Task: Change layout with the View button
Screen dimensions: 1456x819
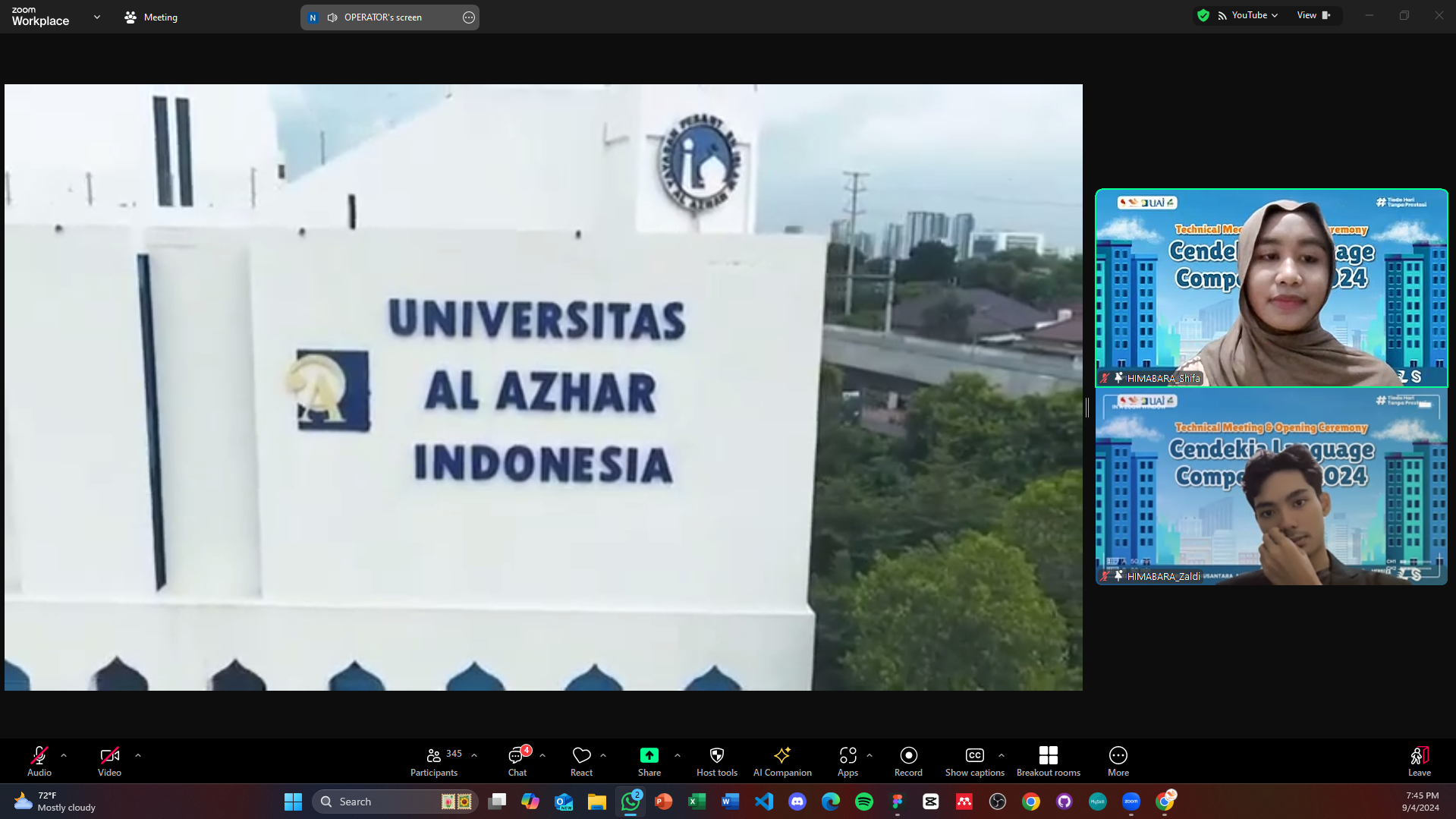Action: [1313, 15]
